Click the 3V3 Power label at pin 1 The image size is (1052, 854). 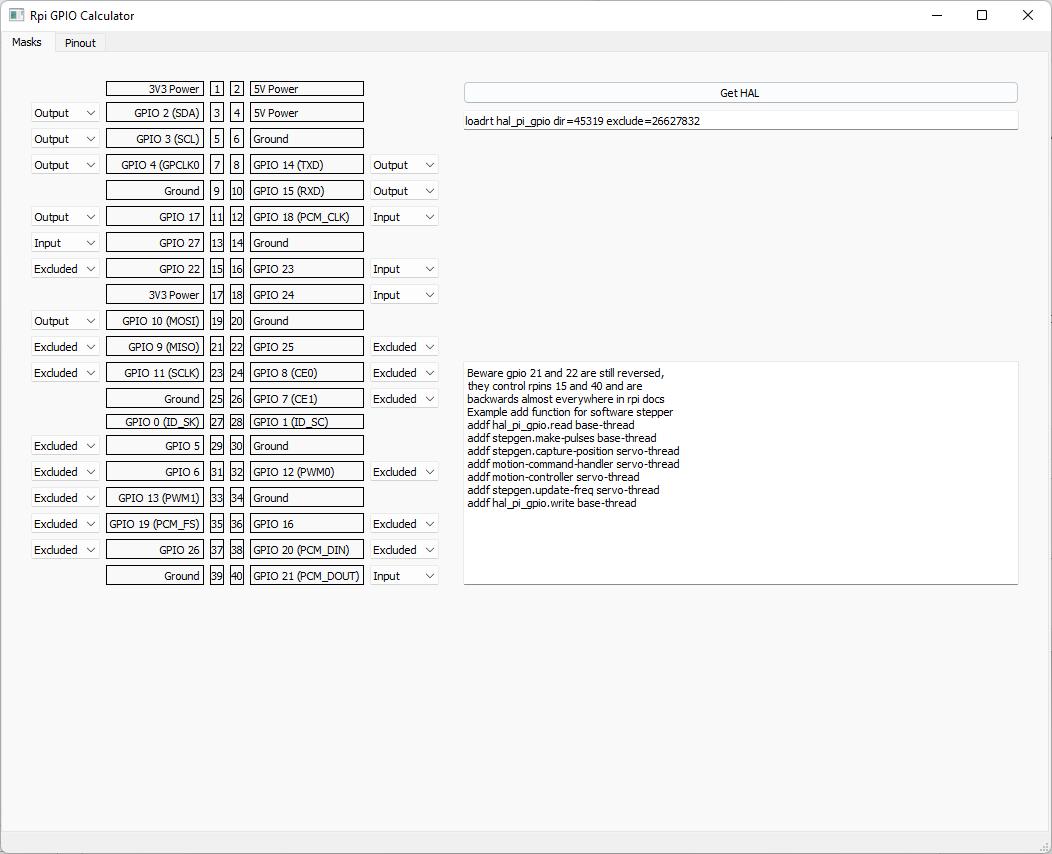click(155, 89)
